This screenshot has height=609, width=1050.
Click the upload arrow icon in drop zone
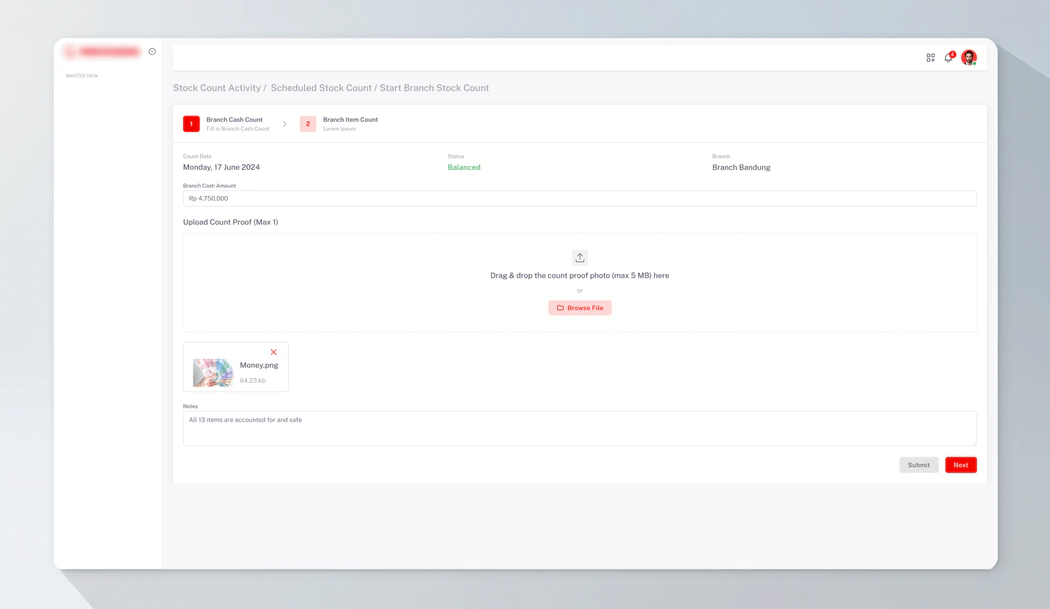point(580,257)
